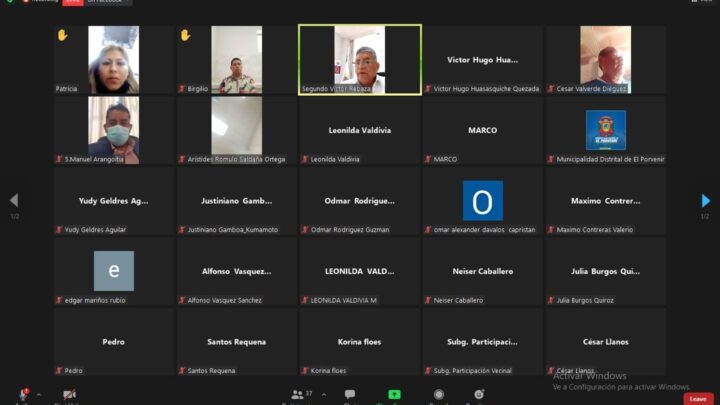The width and height of the screenshot is (720, 405).
Task: Click the Municipalidad Distrital de El Porvenir logo
Action: [x=606, y=130]
